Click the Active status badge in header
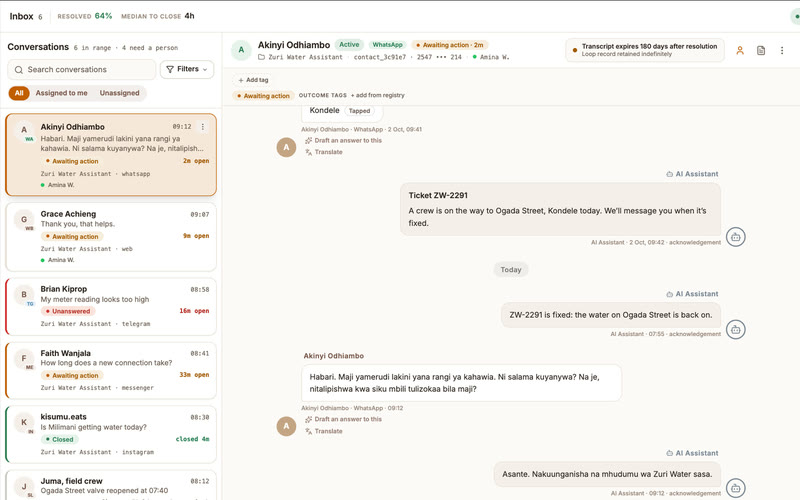This screenshot has height=500, width=800. 349,45
